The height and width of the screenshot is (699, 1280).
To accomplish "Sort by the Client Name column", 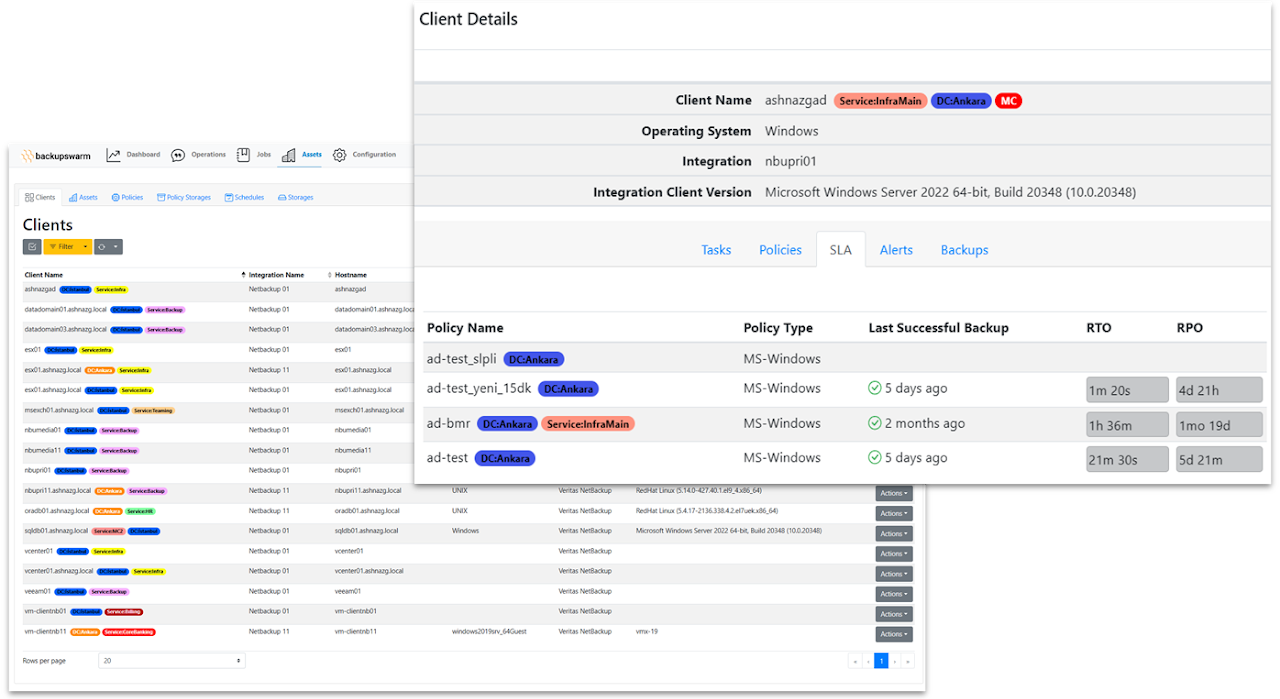I will click(43, 275).
